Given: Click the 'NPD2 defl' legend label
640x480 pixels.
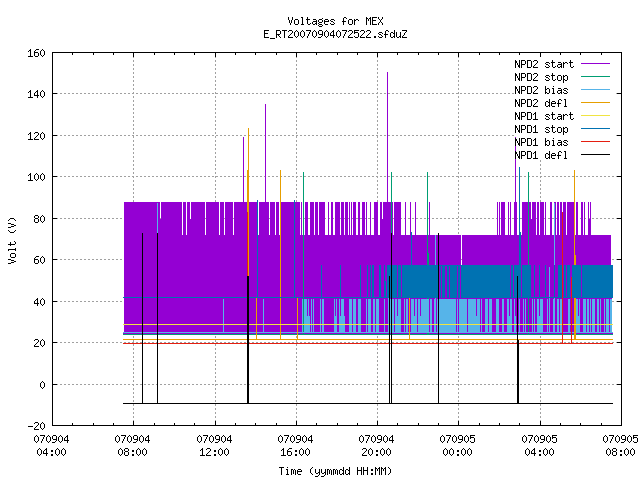Looking at the screenshot, I should (x=541, y=103).
